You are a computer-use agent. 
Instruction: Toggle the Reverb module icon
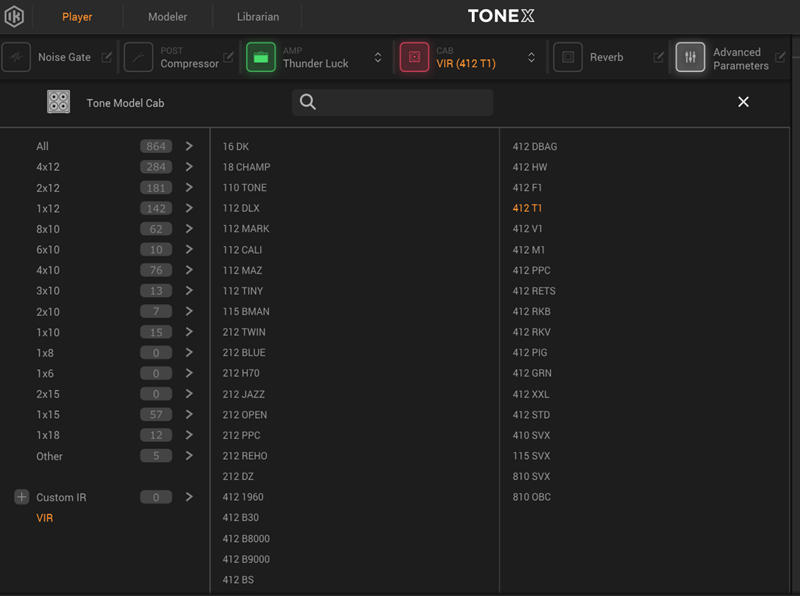(x=568, y=57)
